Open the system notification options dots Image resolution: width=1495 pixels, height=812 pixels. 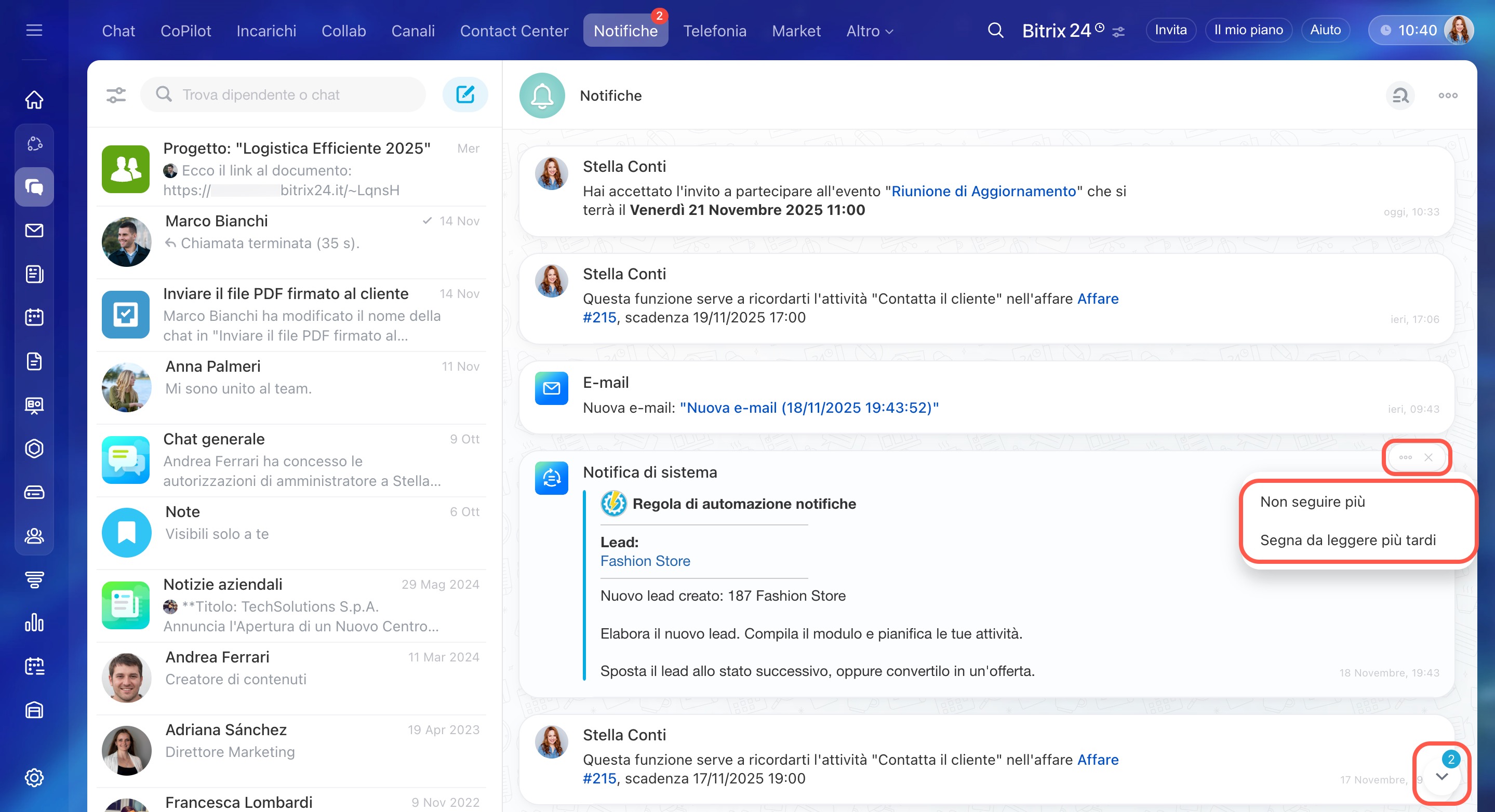(1405, 457)
